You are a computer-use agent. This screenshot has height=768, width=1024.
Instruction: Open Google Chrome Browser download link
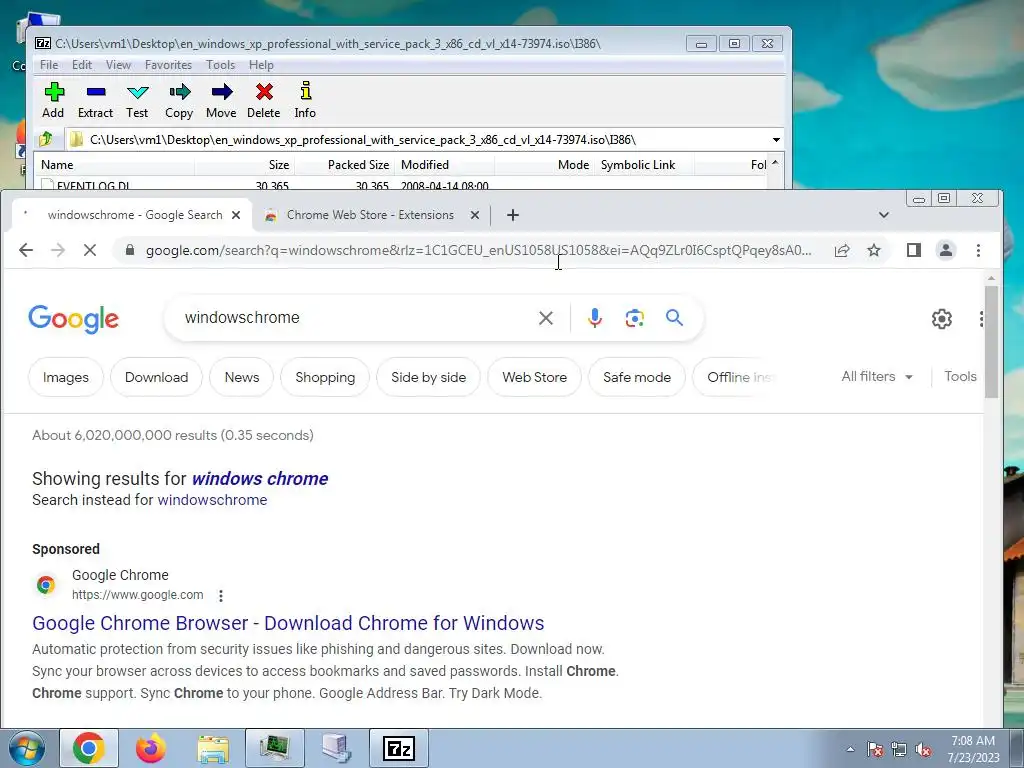[288, 623]
